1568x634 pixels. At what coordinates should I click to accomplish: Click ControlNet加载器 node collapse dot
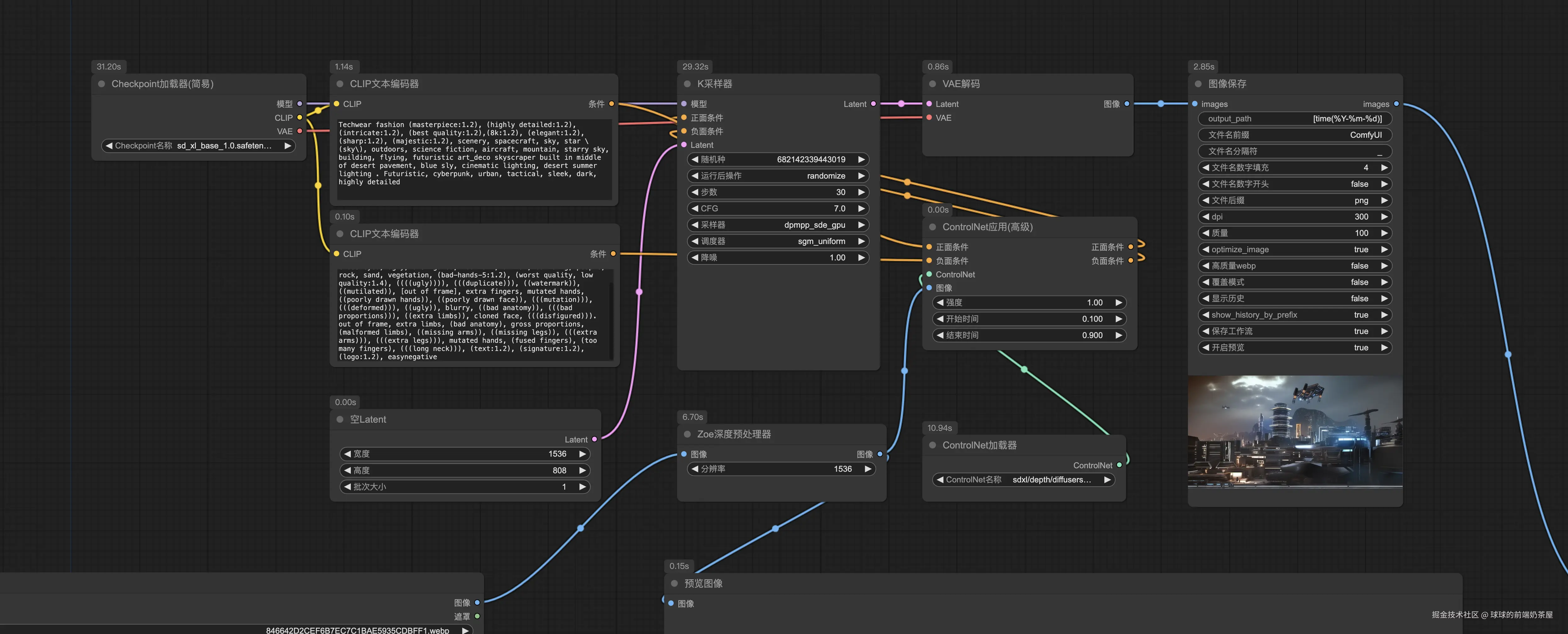pyautogui.click(x=932, y=445)
